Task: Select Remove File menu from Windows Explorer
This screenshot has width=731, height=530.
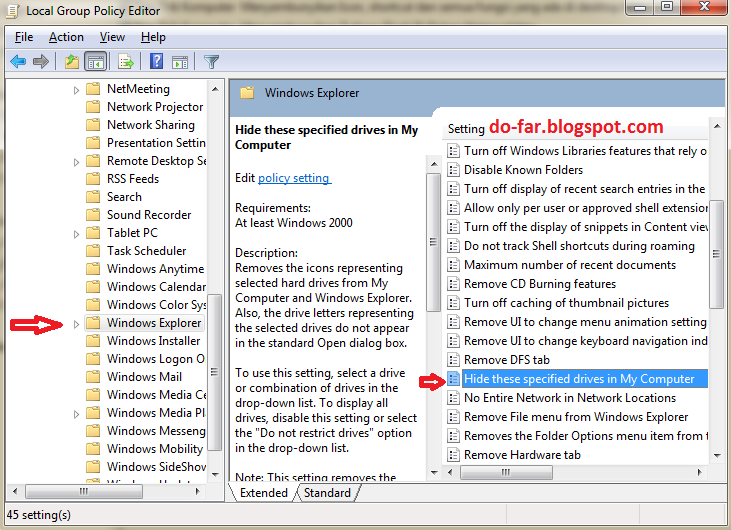Action: pyautogui.click(x=576, y=417)
